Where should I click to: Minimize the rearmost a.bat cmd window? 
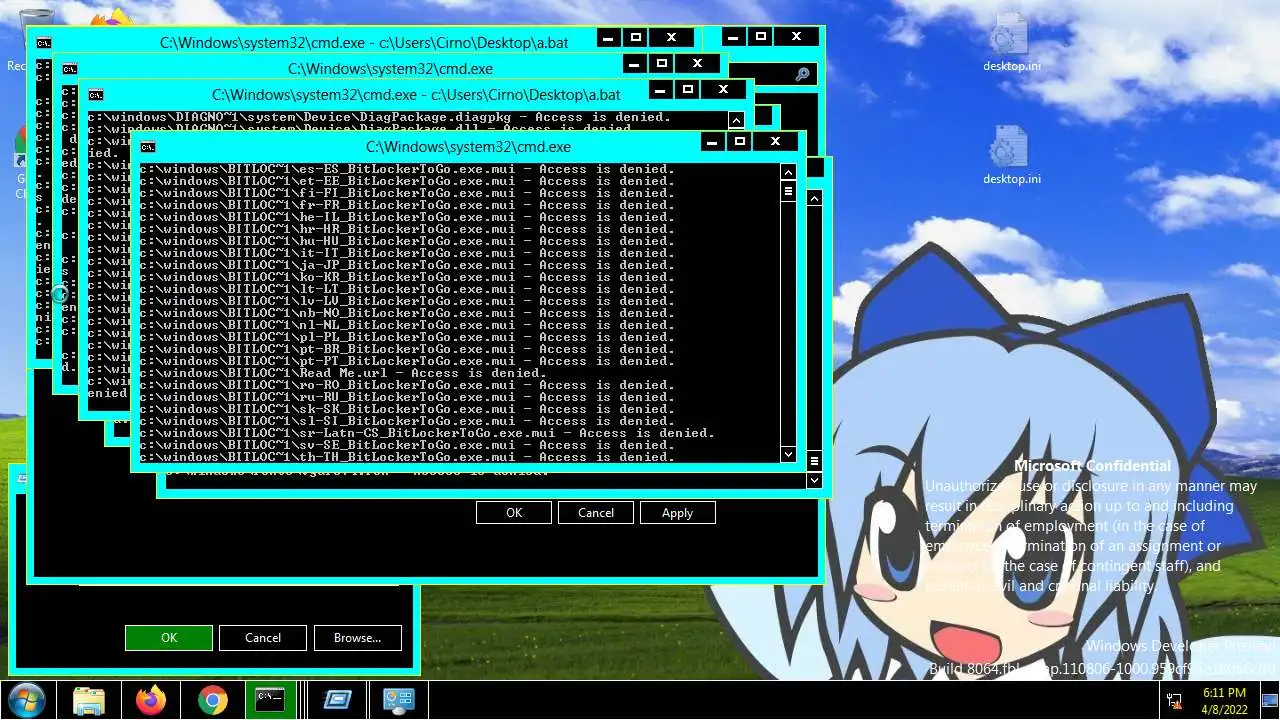coord(609,37)
